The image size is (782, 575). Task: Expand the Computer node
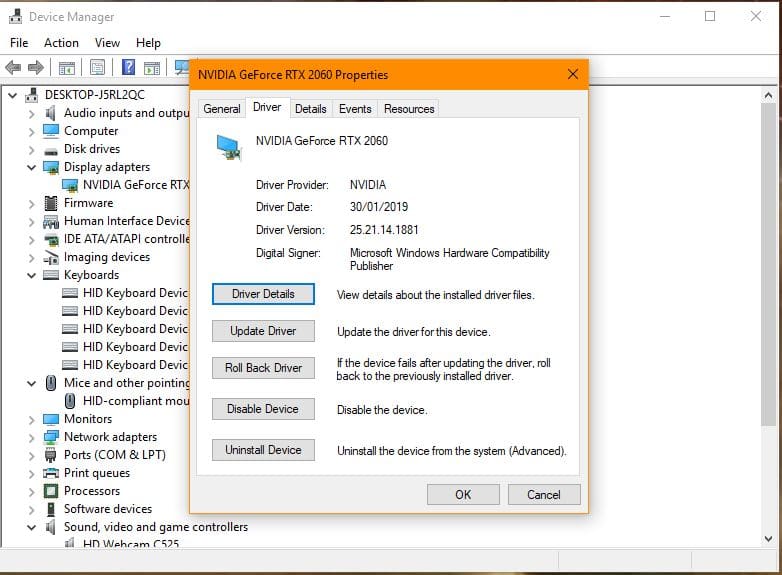coord(31,132)
